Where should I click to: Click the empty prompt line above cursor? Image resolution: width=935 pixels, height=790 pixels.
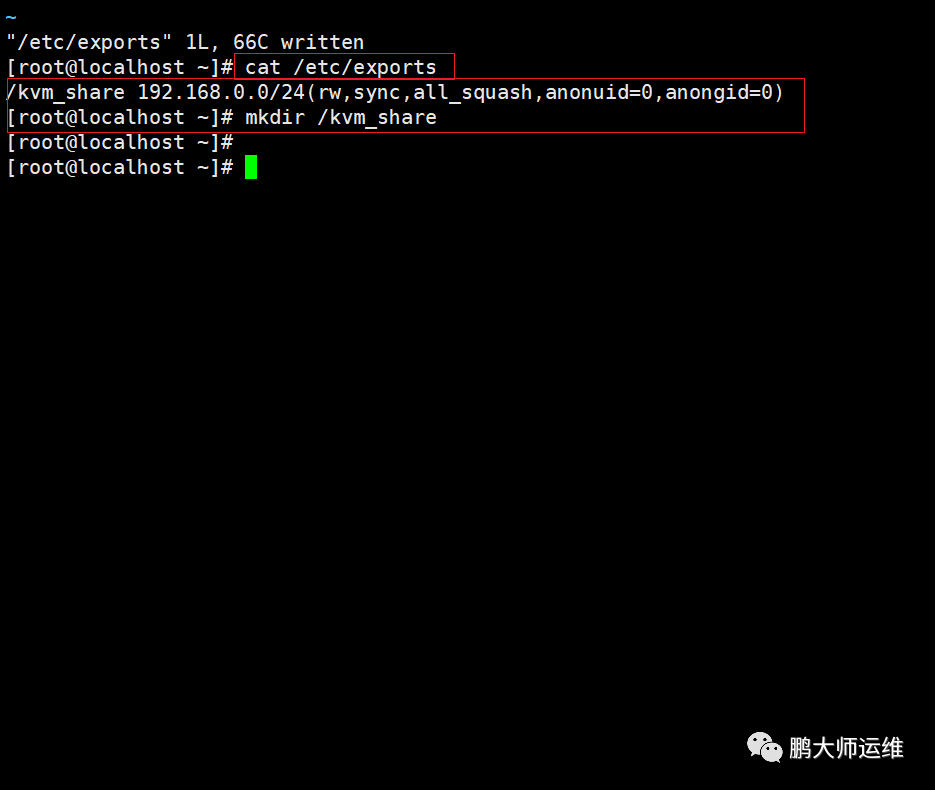pyautogui.click(x=119, y=142)
